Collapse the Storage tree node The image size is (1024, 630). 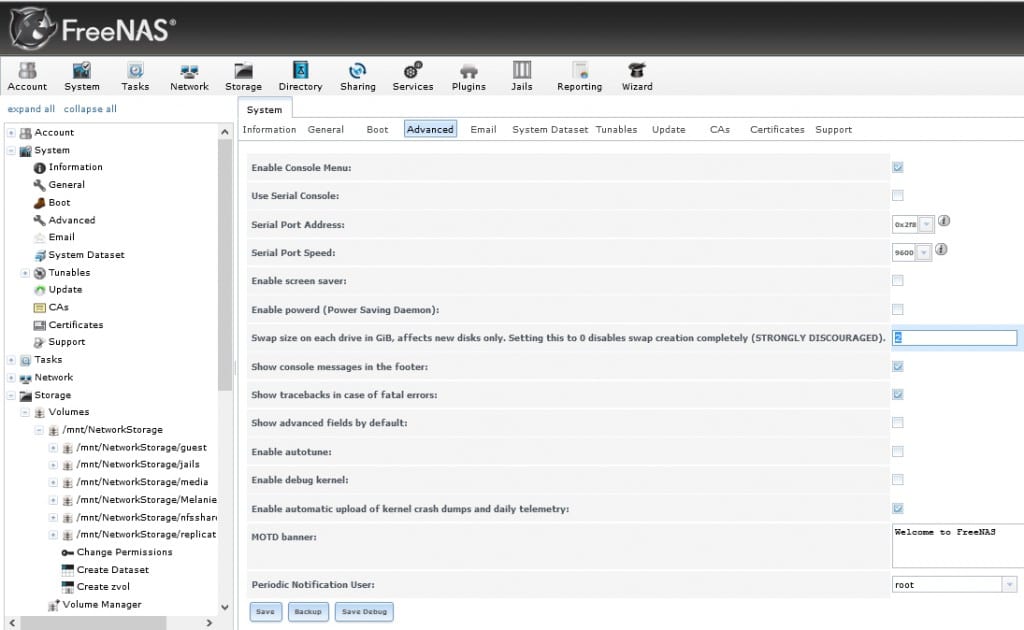(11, 395)
